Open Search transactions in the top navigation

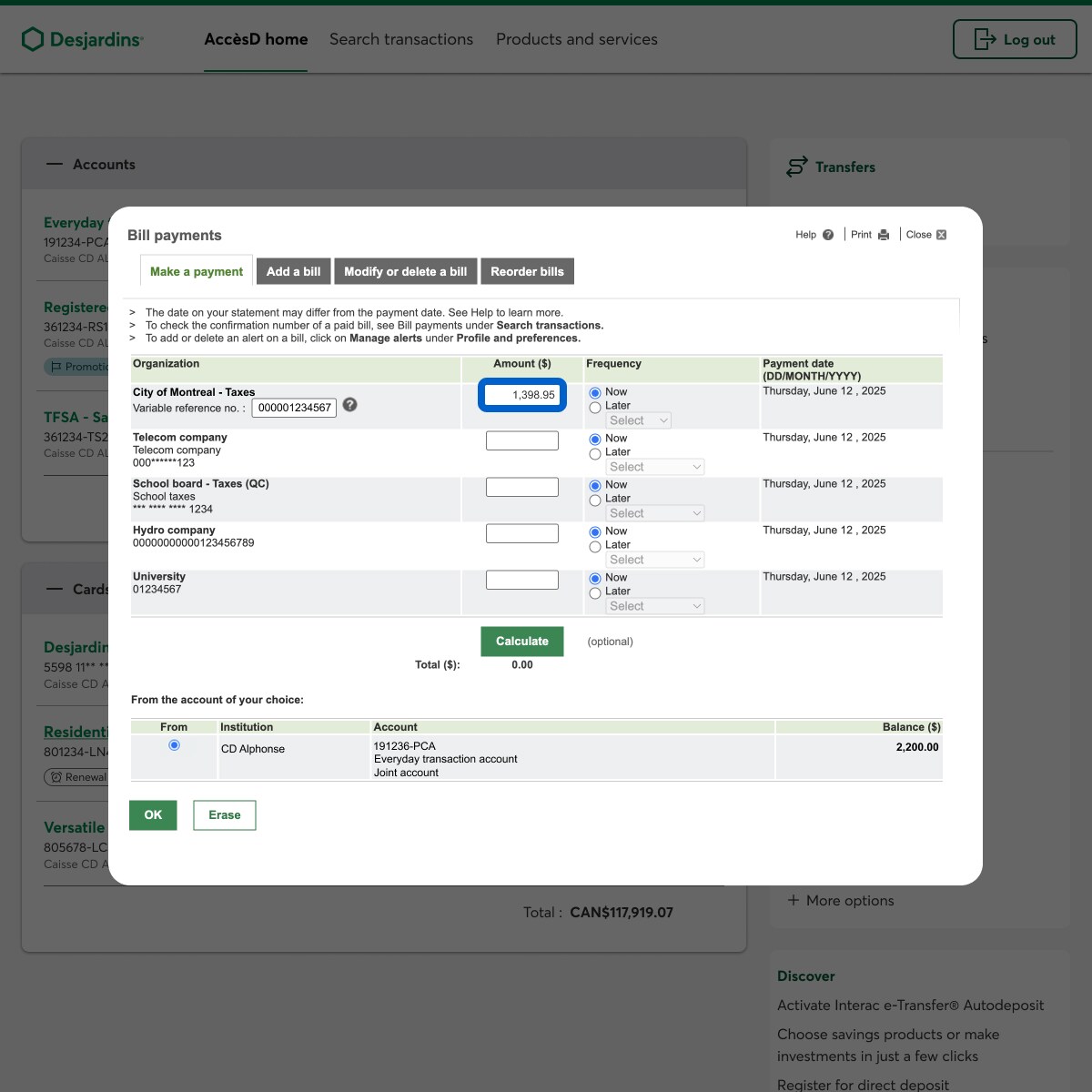[400, 39]
